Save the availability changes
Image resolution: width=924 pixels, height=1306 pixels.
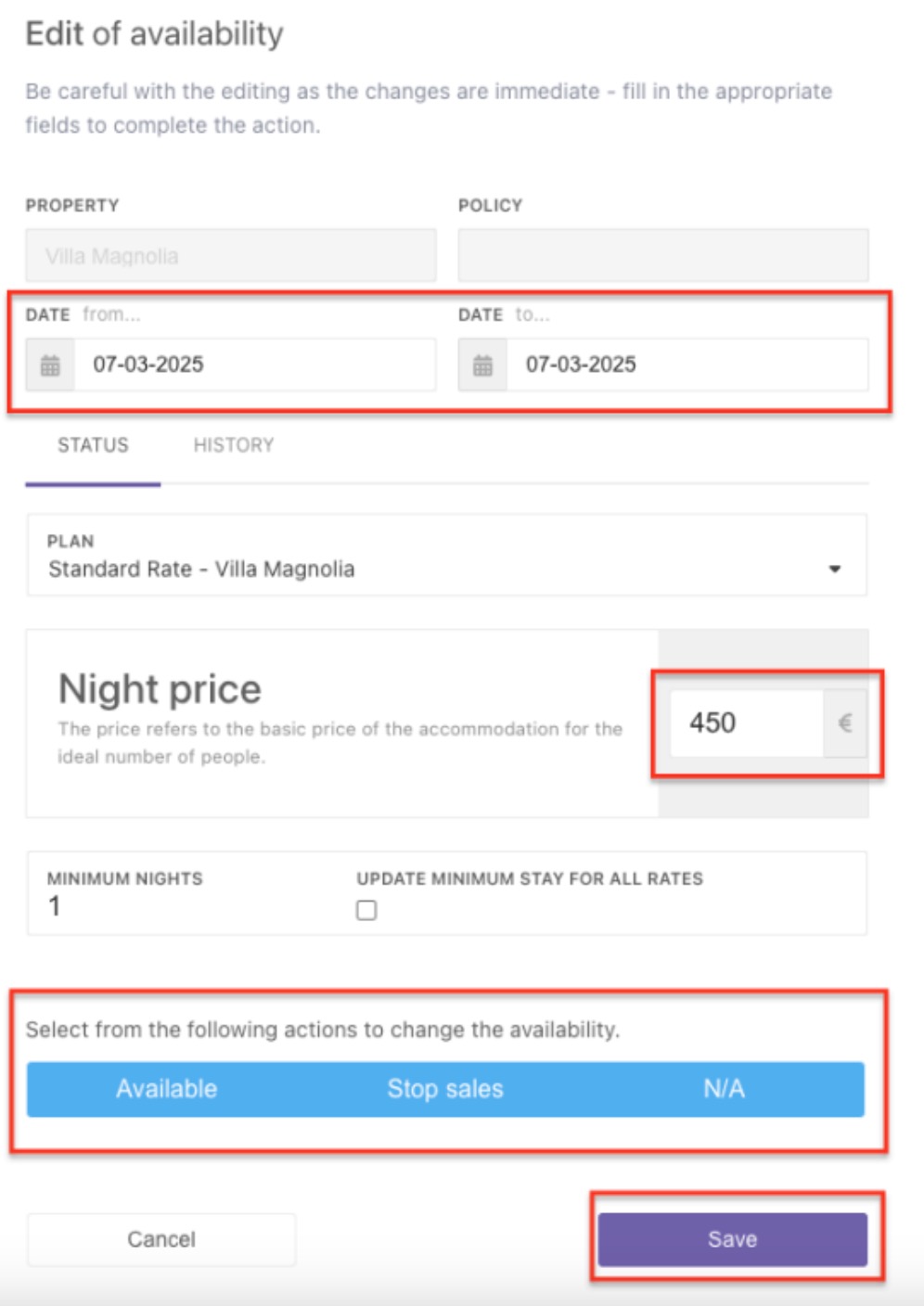[733, 1239]
